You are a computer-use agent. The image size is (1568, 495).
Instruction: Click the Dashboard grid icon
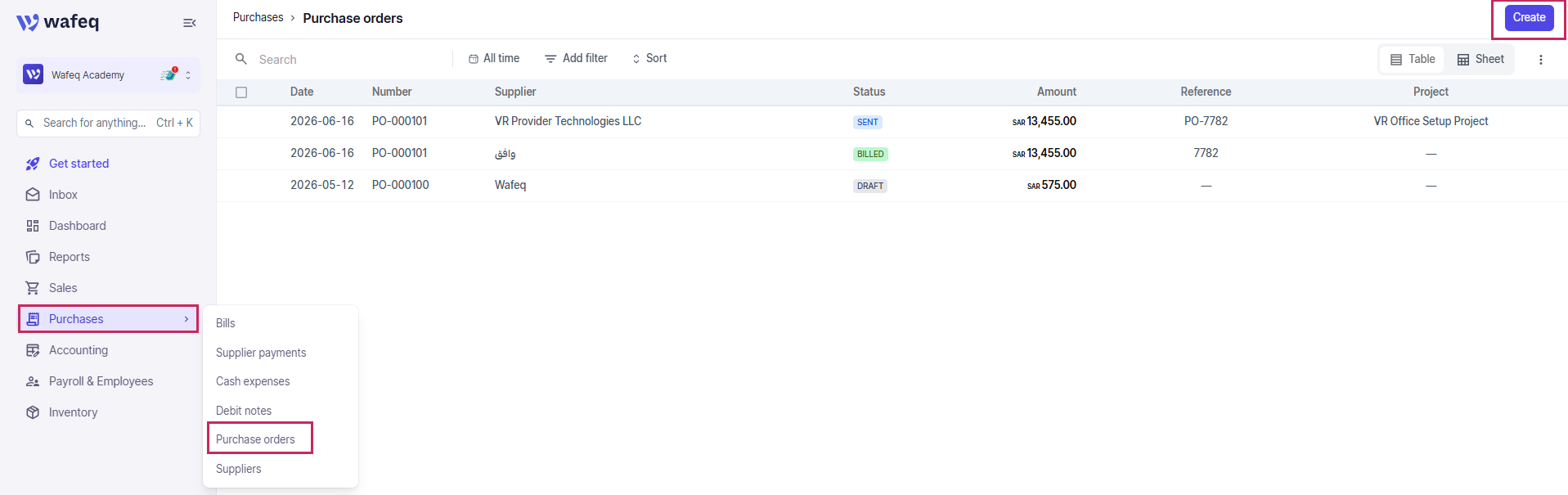coord(33,226)
